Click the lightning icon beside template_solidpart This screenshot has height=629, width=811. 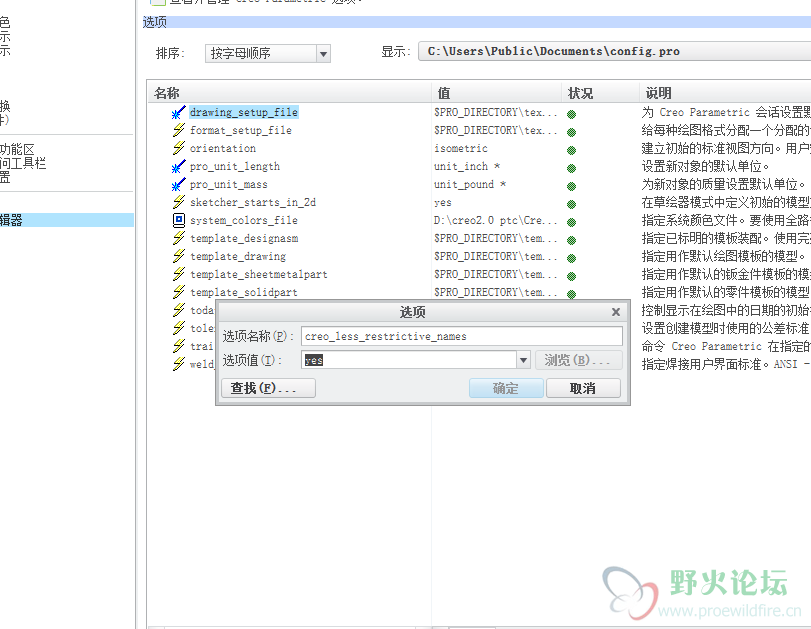(178, 292)
